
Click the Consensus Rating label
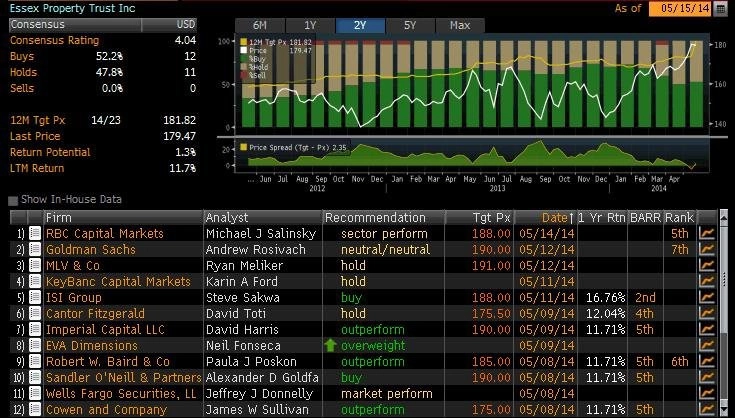coord(54,40)
